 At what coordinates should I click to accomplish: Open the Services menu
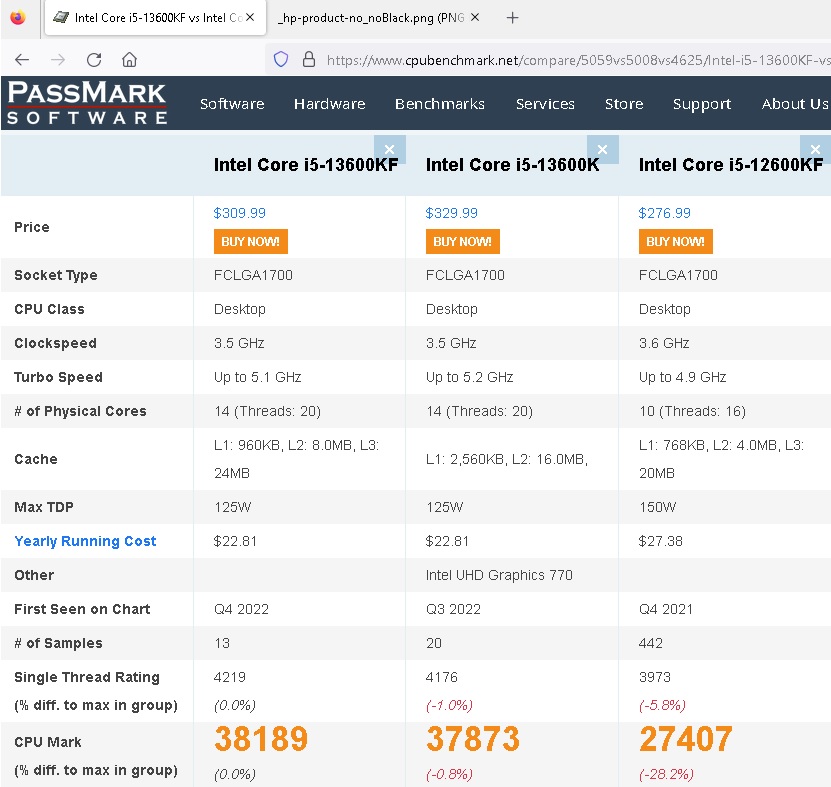545,104
